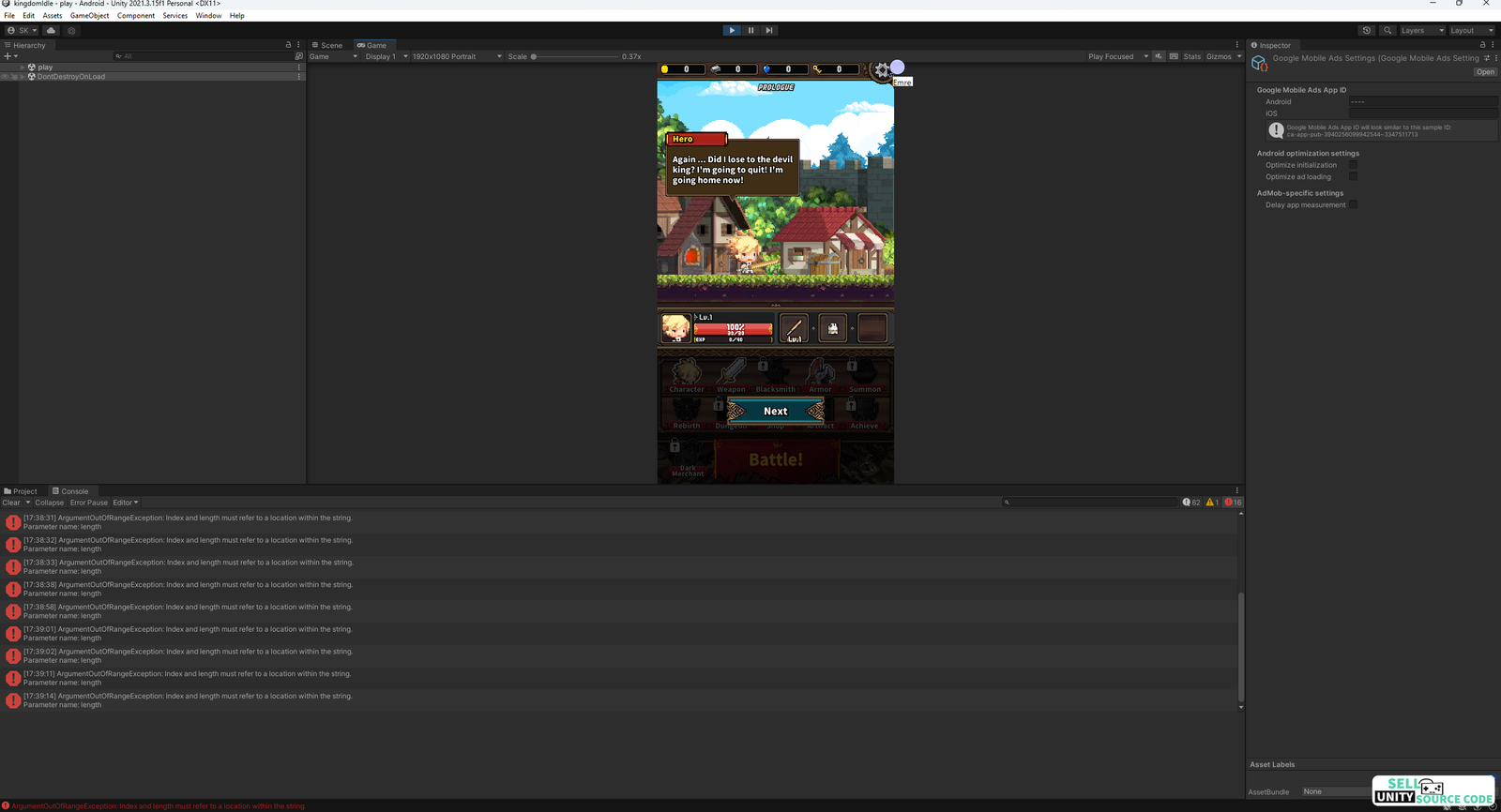Click the Console search field
Viewport: 1501px width, 812px height.
1089,503
